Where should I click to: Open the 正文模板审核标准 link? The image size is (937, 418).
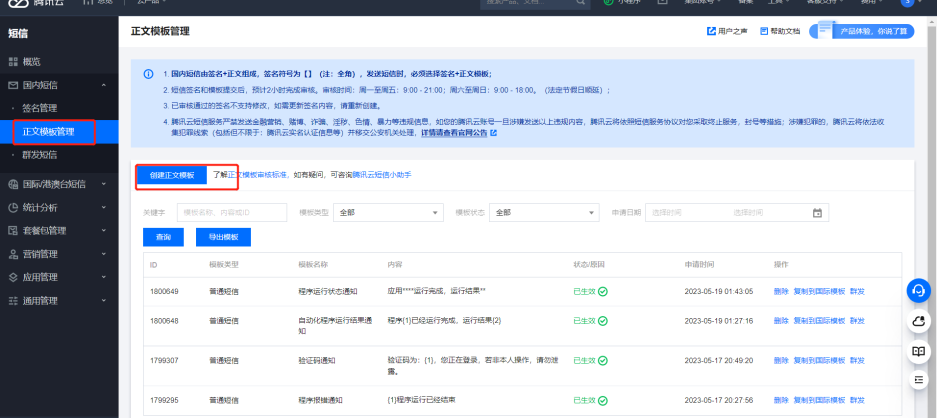tap(258, 175)
